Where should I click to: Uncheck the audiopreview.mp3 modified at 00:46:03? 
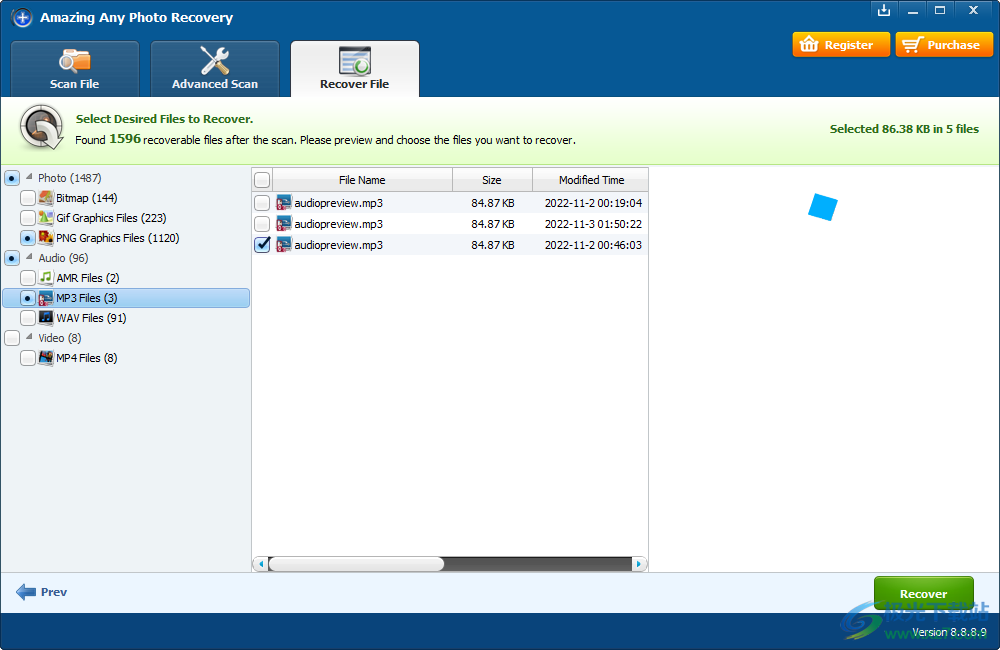(x=262, y=245)
